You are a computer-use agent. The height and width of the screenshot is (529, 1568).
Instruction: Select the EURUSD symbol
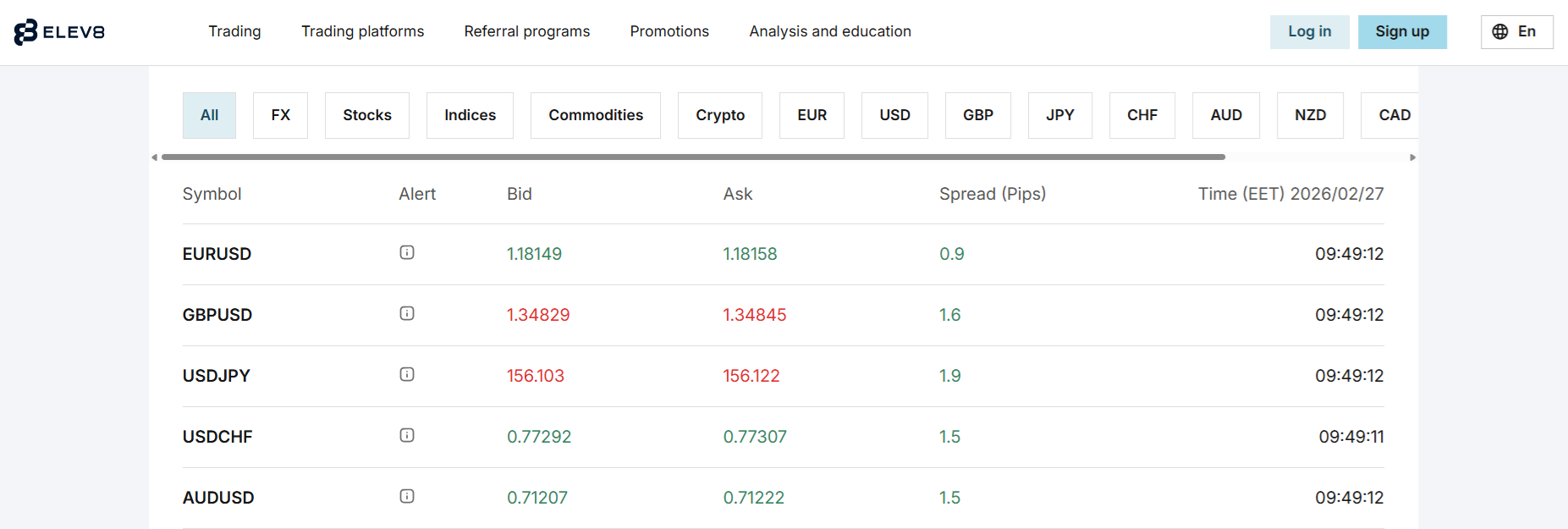(x=217, y=254)
